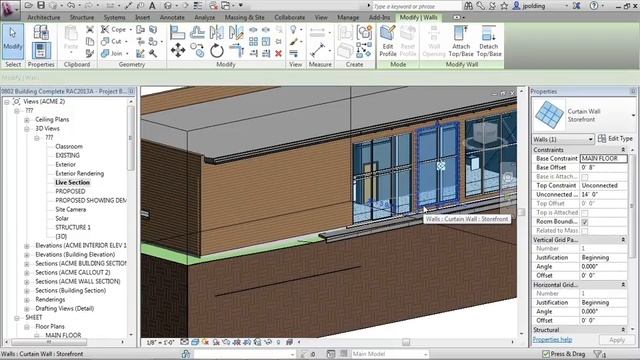Open the Curtain Wall Storefront type selector dropdown
The width and height of the screenshot is (640, 360).
pyautogui.click(x=633, y=116)
